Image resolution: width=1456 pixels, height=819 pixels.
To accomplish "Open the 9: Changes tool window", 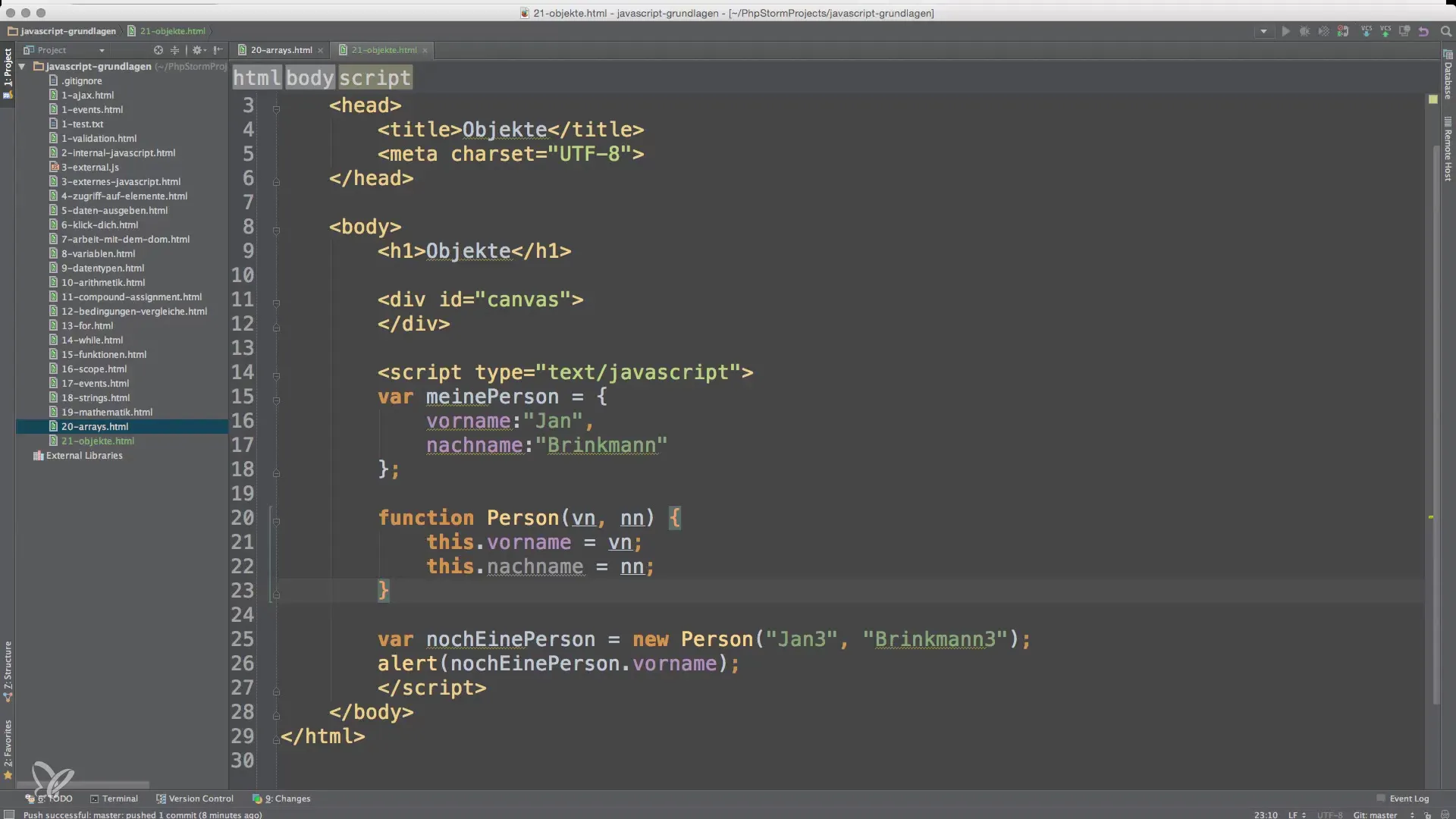I will pyautogui.click(x=281, y=799).
